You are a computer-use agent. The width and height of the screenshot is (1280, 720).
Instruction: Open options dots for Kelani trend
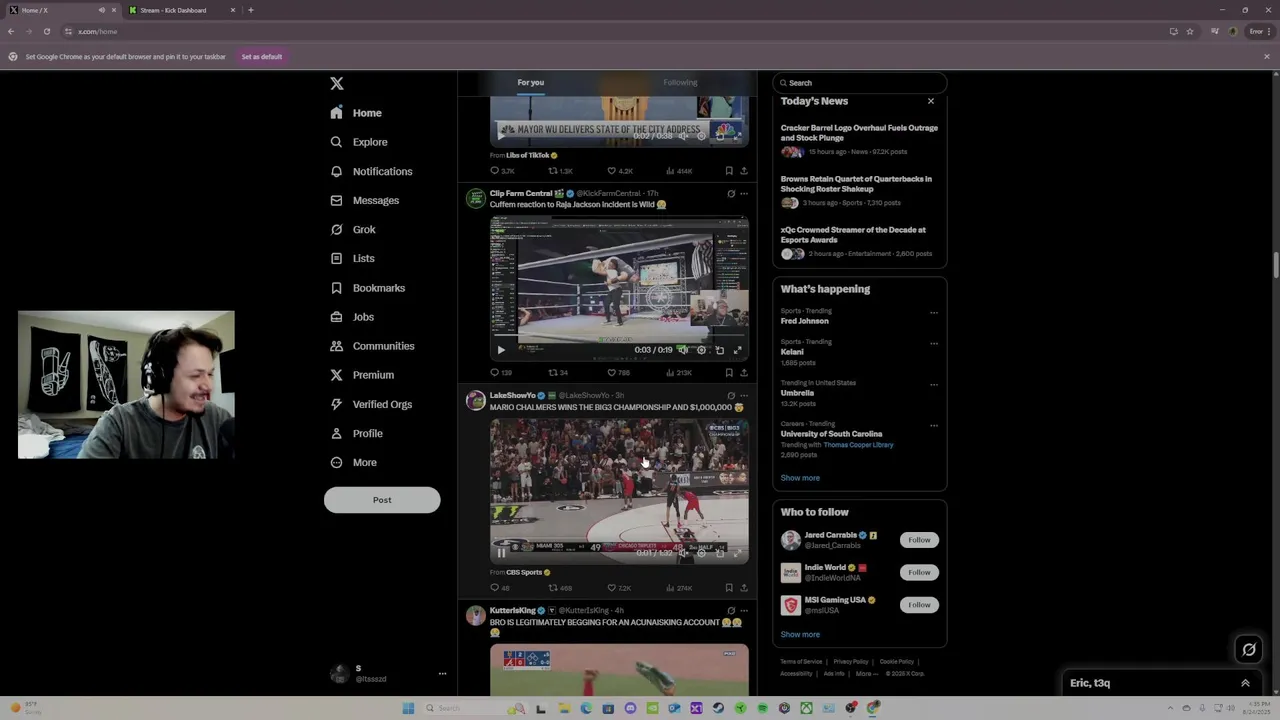[x=934, y=343]
